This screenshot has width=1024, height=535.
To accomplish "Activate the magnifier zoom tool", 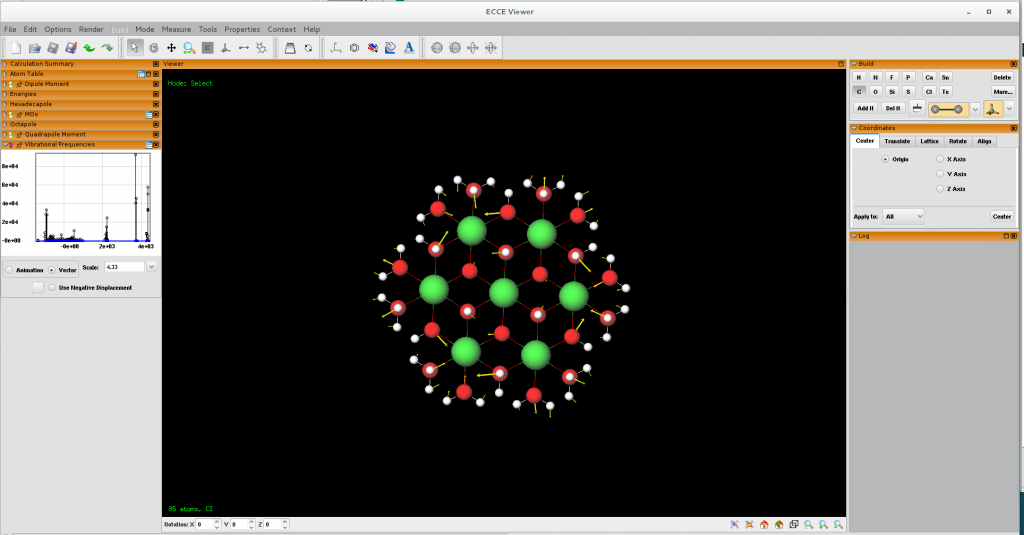I will [189, 47].
